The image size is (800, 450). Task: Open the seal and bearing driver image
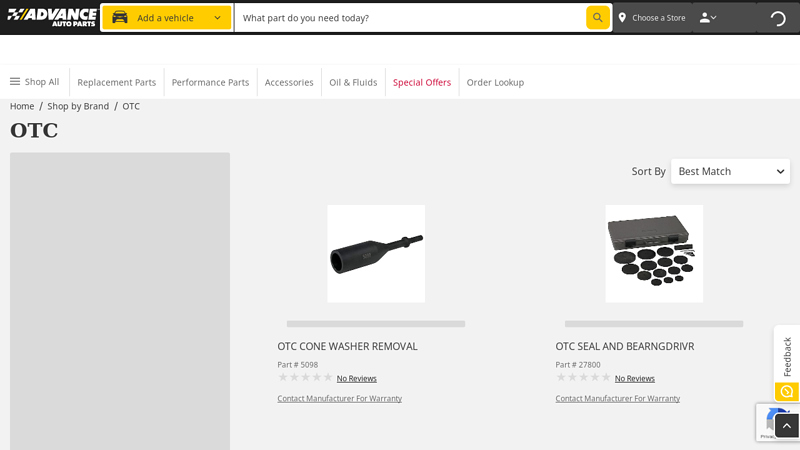coord(654,254)
